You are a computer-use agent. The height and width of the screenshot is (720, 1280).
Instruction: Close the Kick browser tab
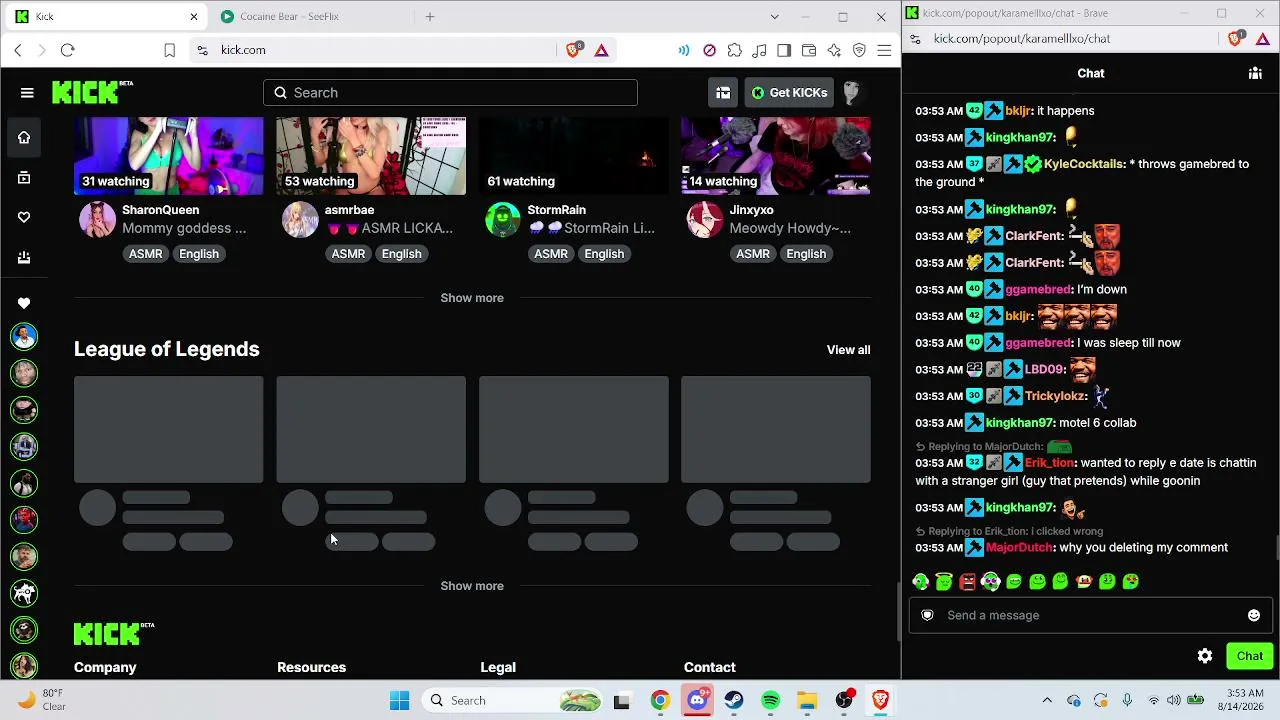(x=194, y=17)
